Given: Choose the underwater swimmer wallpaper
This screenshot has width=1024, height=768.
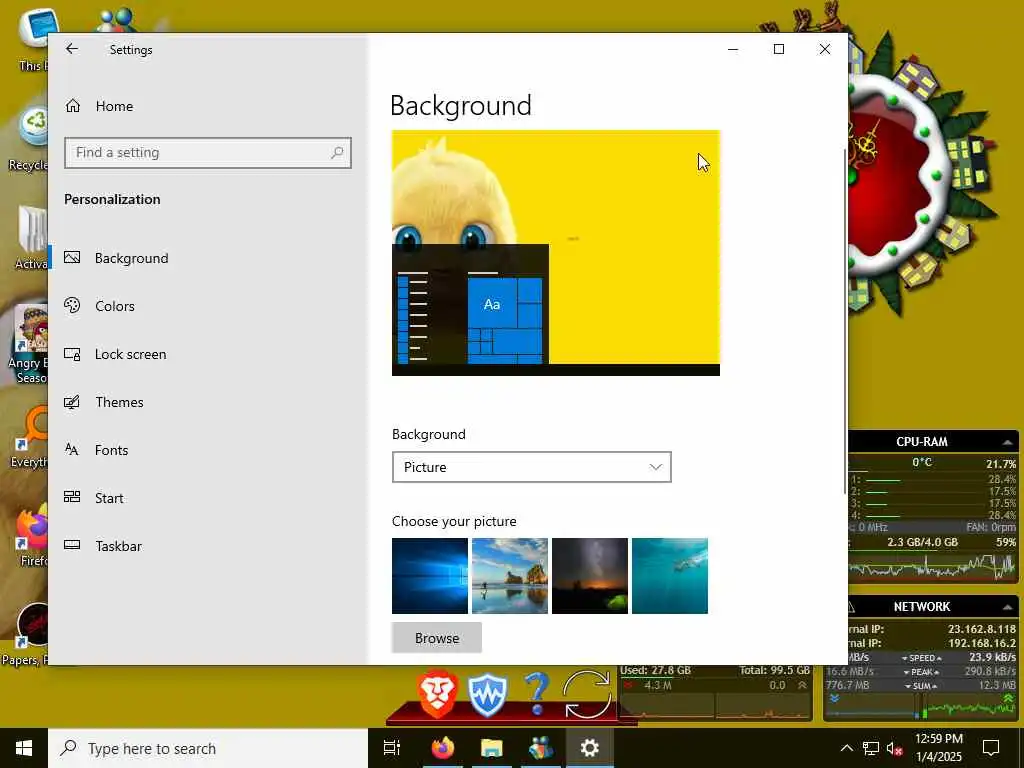Looking at the screenshot, I should pos(669,576).
